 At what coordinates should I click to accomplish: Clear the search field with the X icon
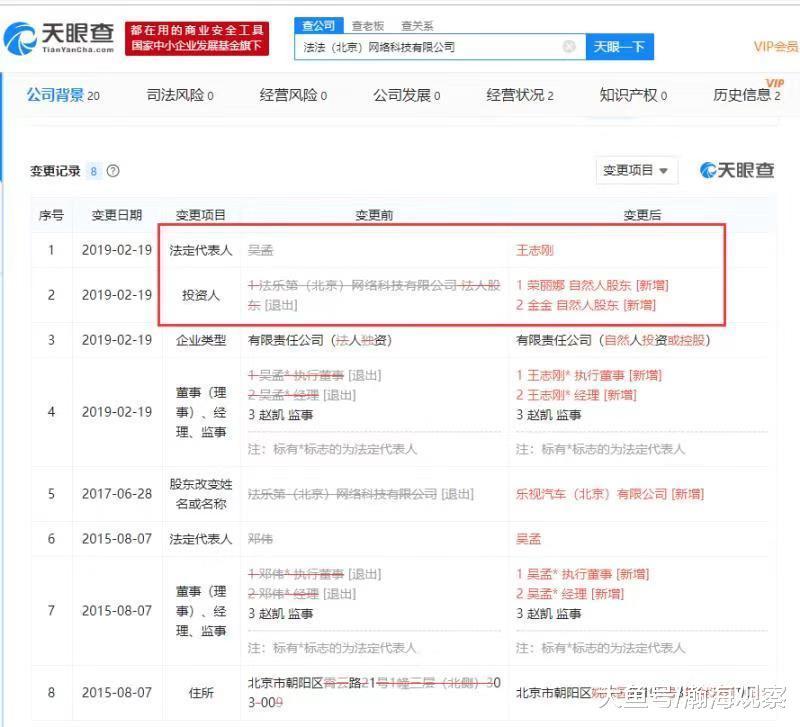(569, 47)
